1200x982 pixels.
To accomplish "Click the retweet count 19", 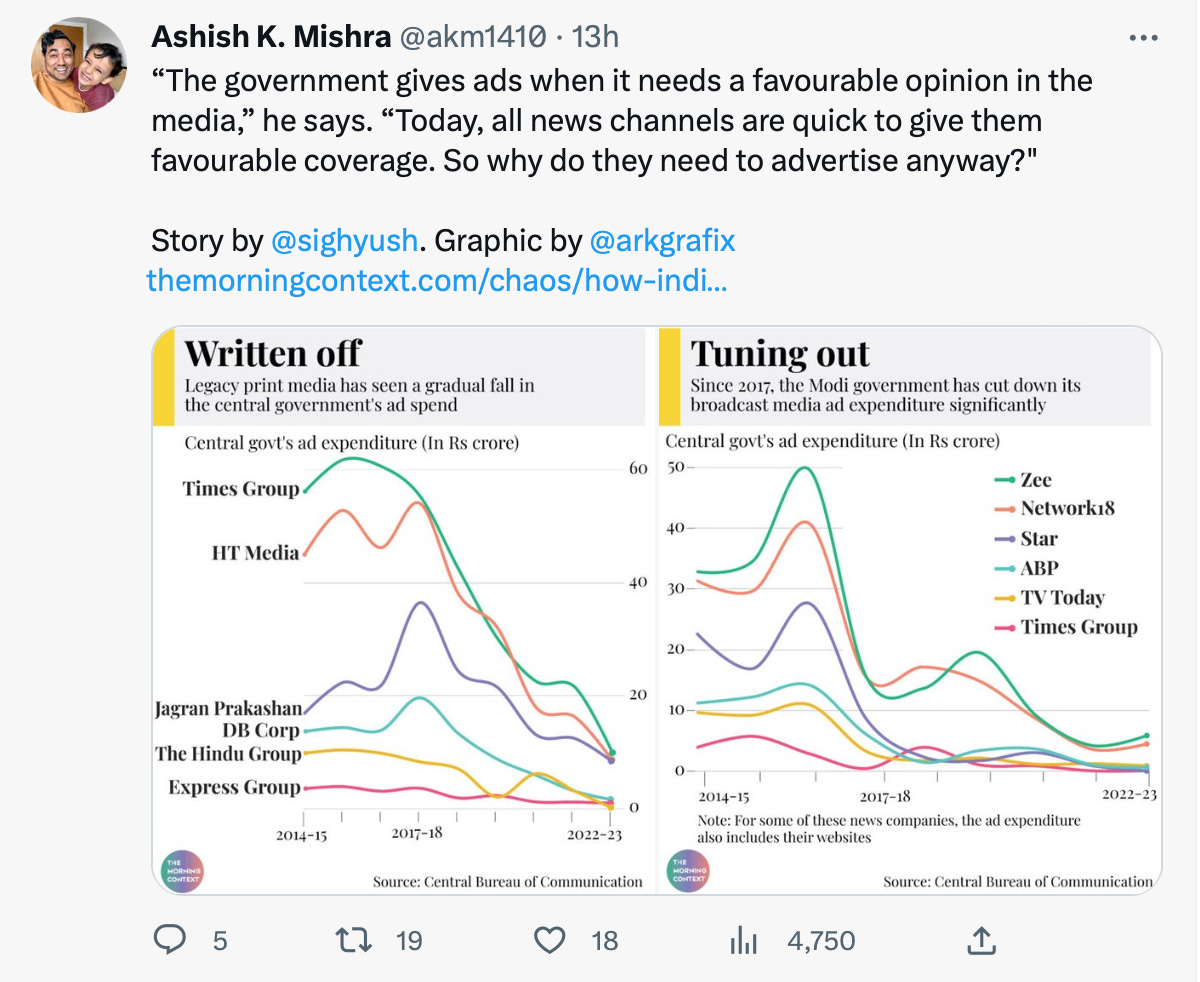I will point(408,941).
